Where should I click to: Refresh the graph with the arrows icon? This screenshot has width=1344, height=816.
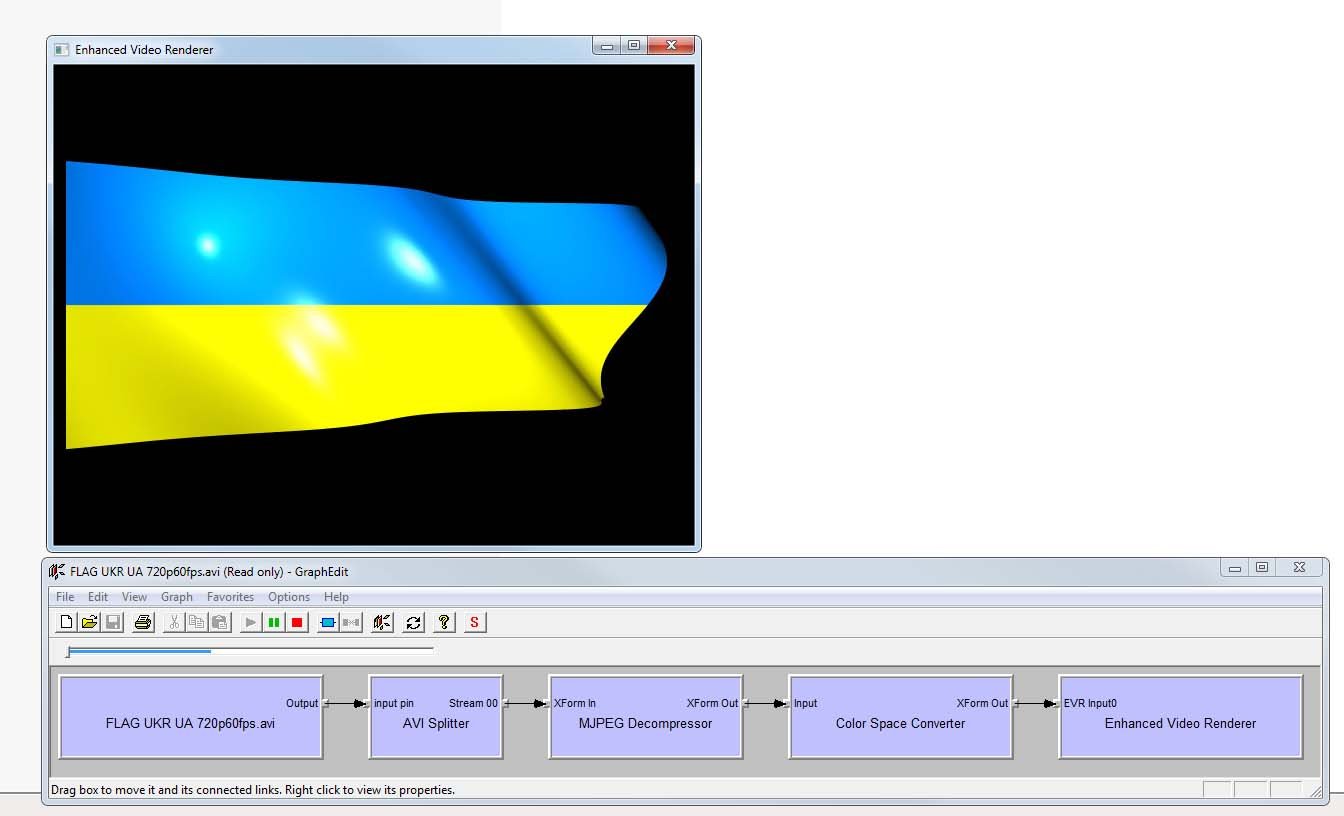click(413, 623)
